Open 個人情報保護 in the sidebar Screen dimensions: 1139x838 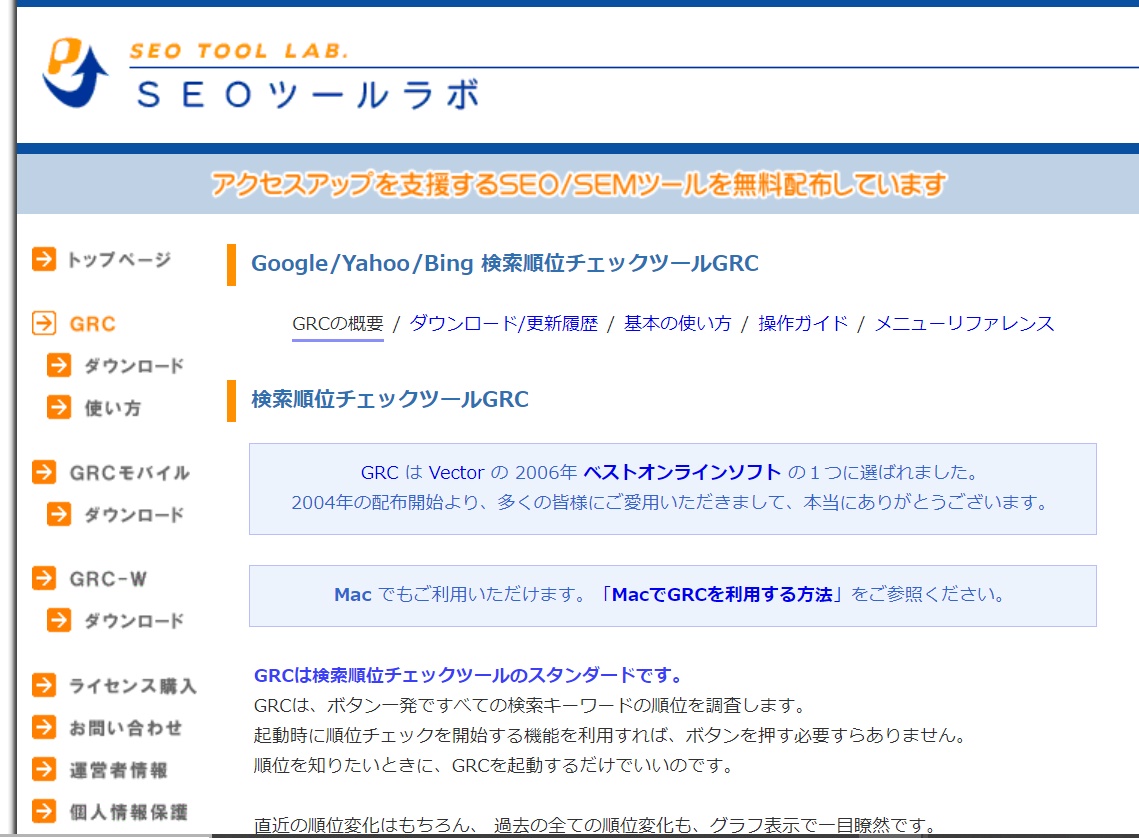pyautogui.click(x=129, y=812)
